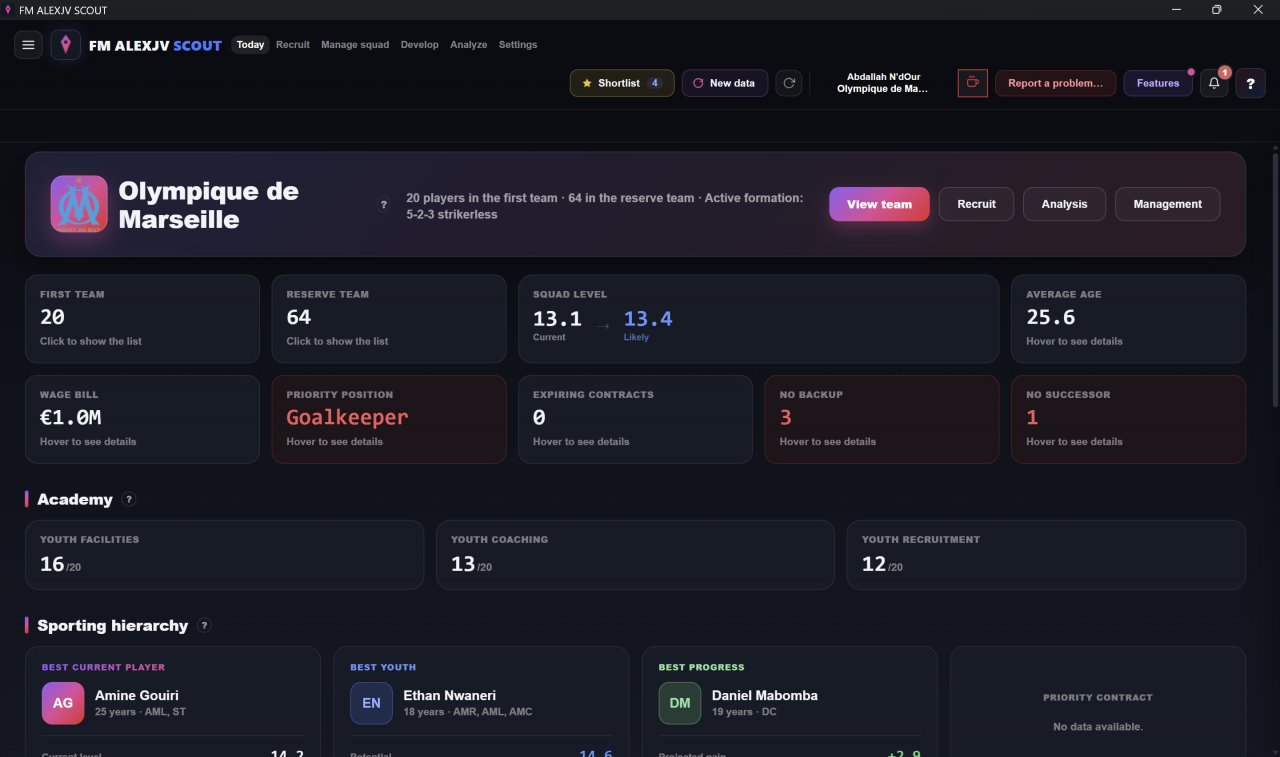Select the Analyze tab
This screenshot has height=757, width=1280.
469,45
